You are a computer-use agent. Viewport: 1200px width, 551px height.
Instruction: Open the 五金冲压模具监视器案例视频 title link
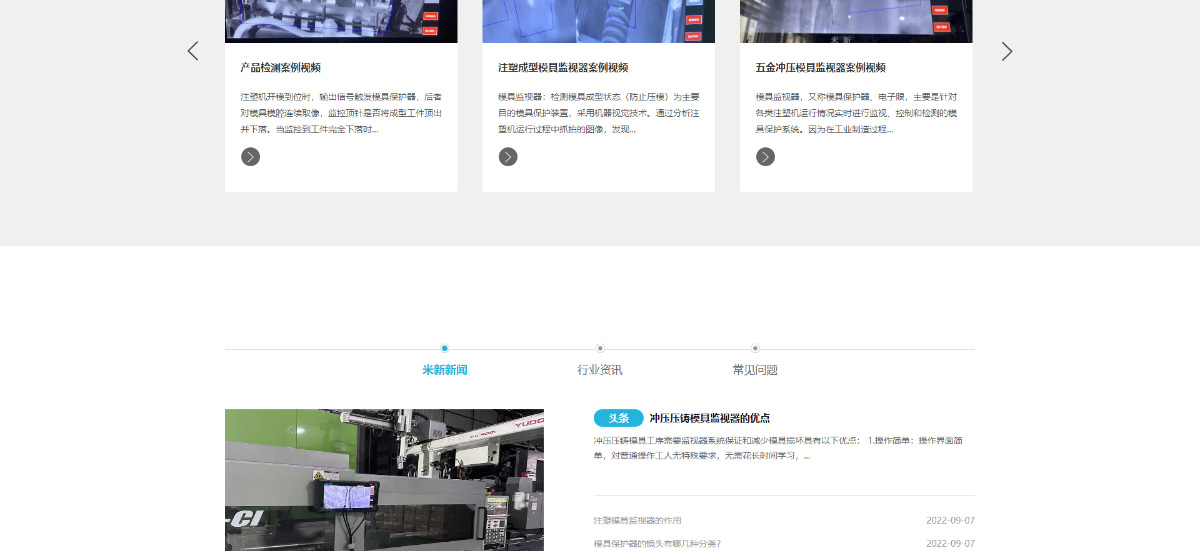[821, 68]
